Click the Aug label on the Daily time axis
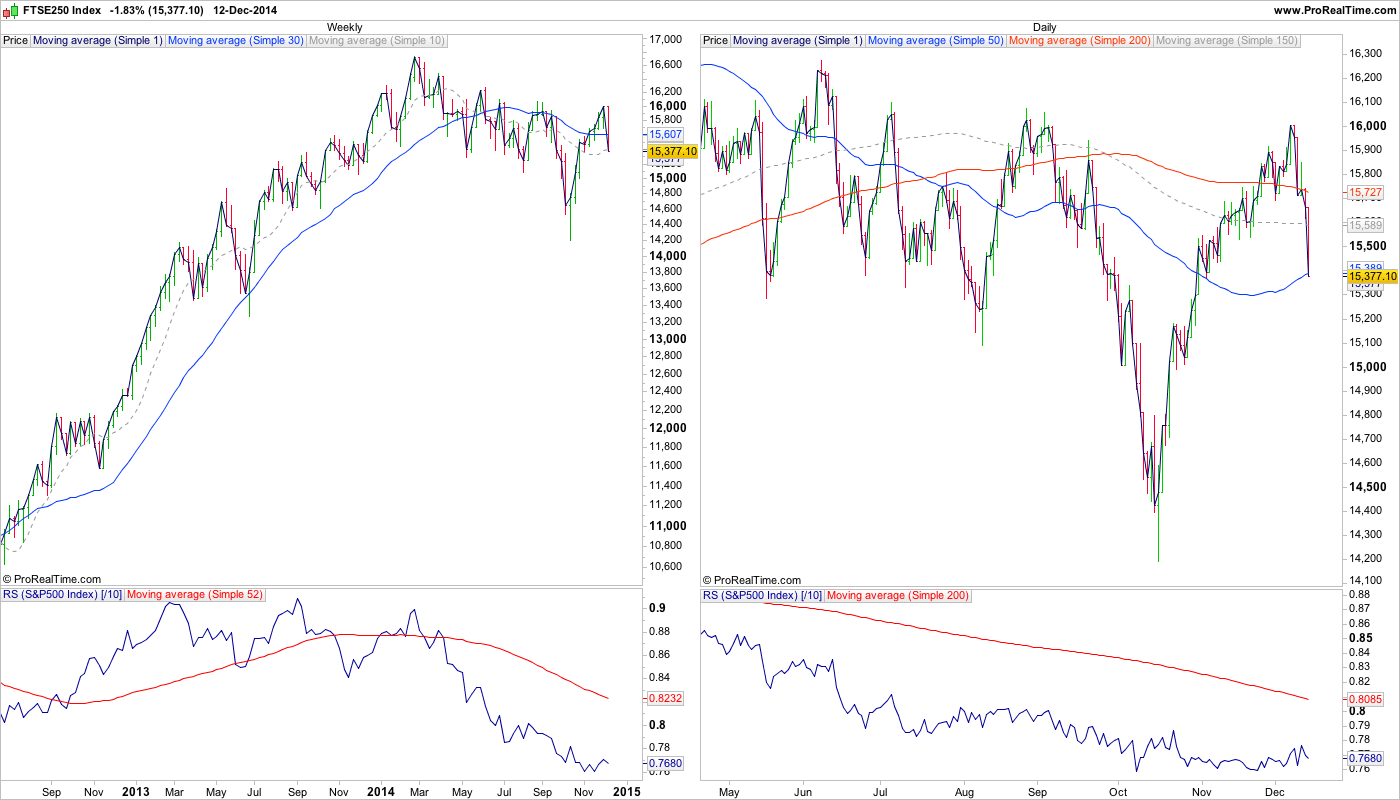 (963, 792)
